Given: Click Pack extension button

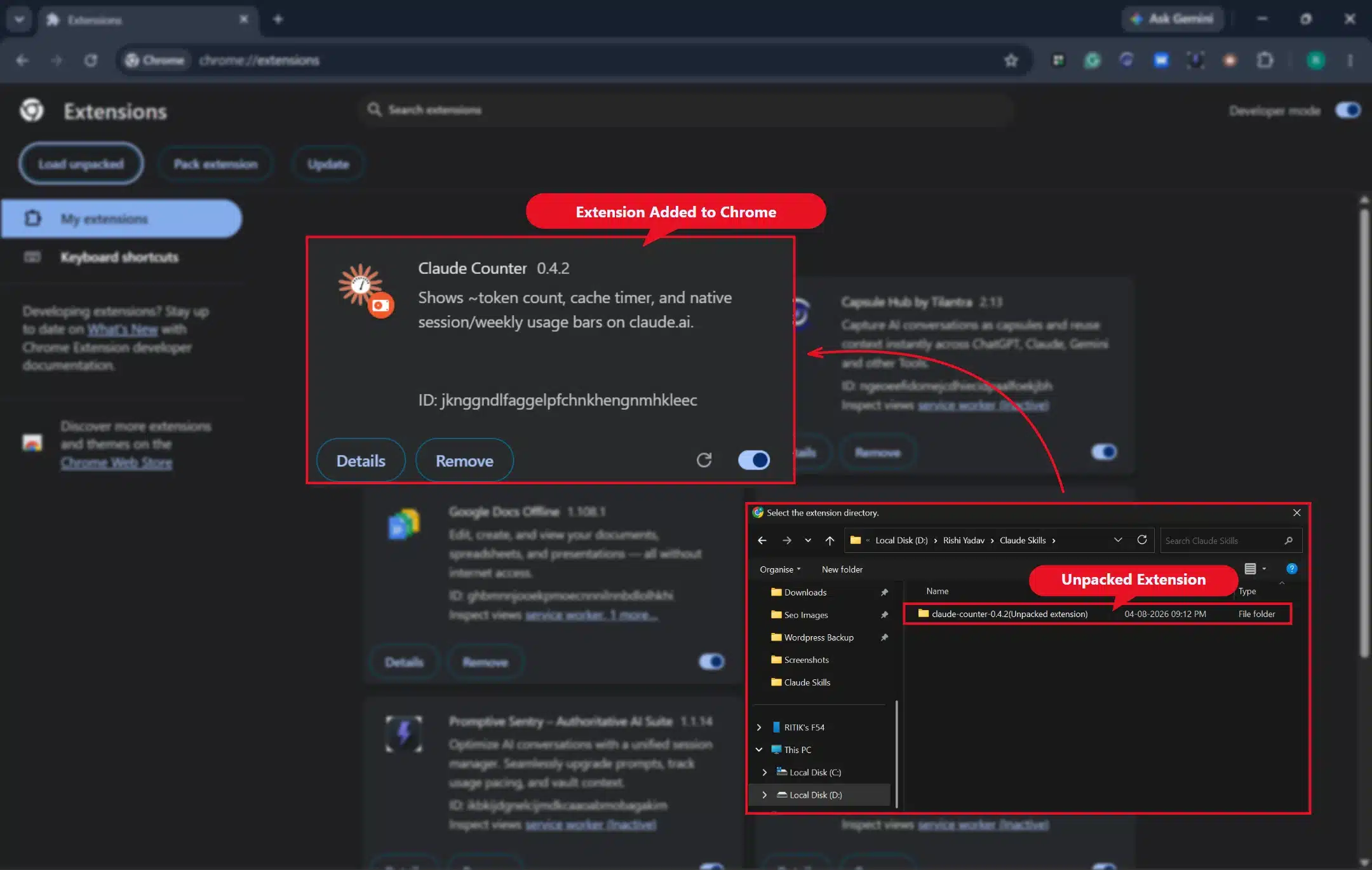Looking at the screenshot, I should pos(216,164).
